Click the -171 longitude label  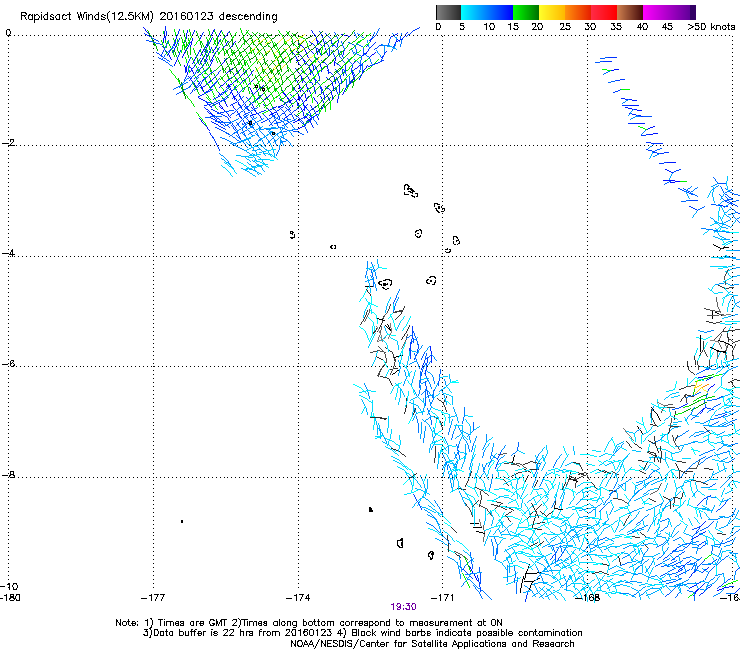click(x=443, y=598)
